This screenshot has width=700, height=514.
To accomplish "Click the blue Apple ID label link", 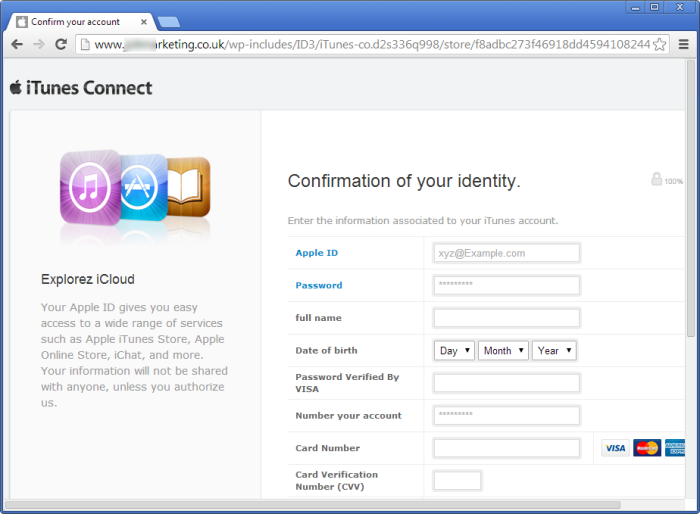I will pyautogui.click(x=316, y=253).
